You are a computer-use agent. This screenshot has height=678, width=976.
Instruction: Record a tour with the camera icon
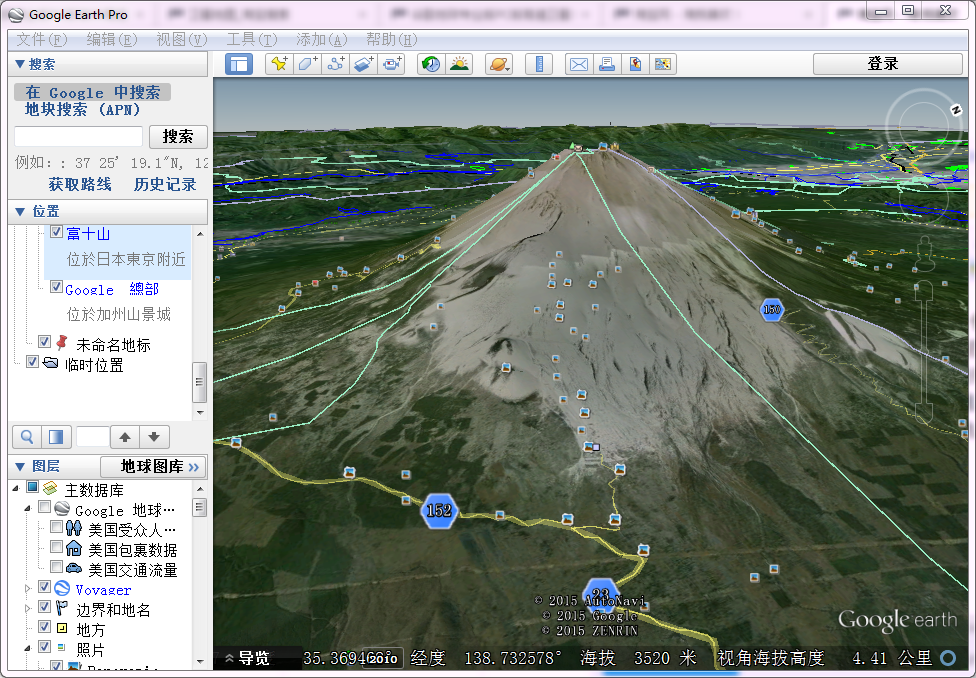pos(392,64)
